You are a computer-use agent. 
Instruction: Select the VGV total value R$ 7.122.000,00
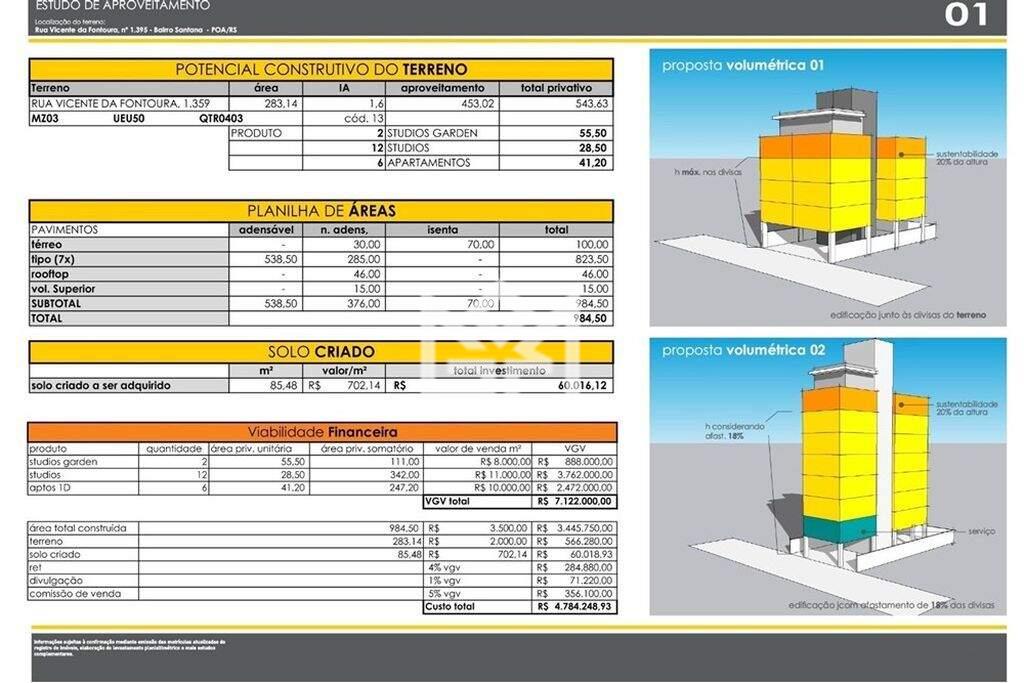coord(575,501)
